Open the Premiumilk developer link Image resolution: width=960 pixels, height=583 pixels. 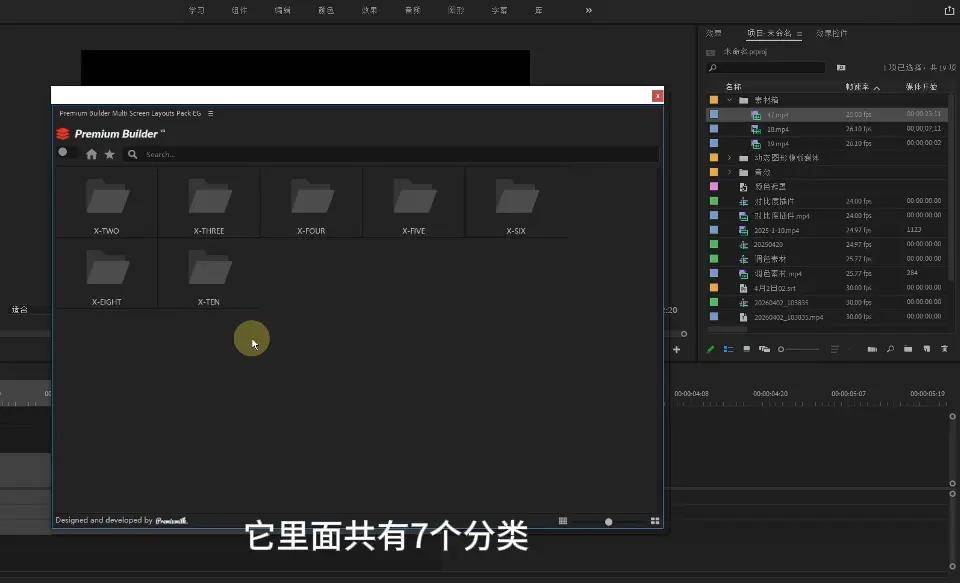171,521
